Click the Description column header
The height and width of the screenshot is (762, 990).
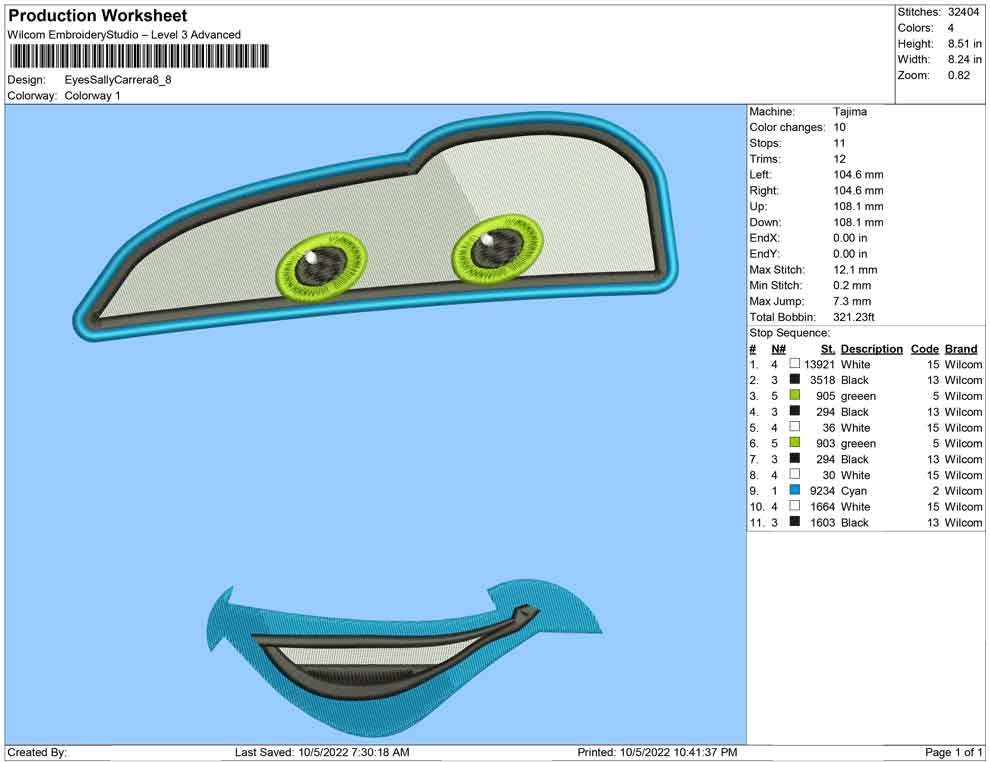tap(871, 349)
